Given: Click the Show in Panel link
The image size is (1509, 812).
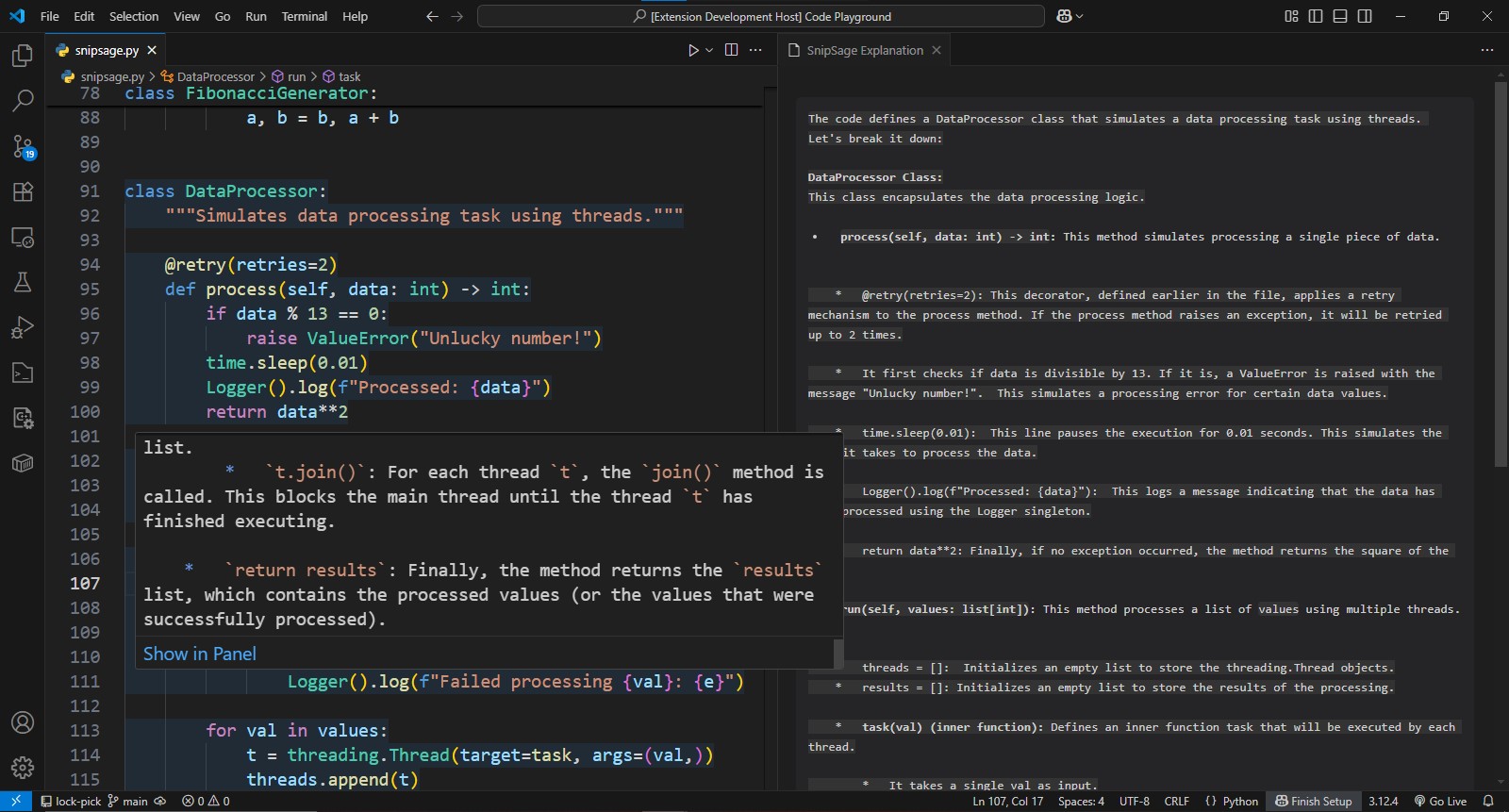Looking at the screenshot, I should click(199, 654).
